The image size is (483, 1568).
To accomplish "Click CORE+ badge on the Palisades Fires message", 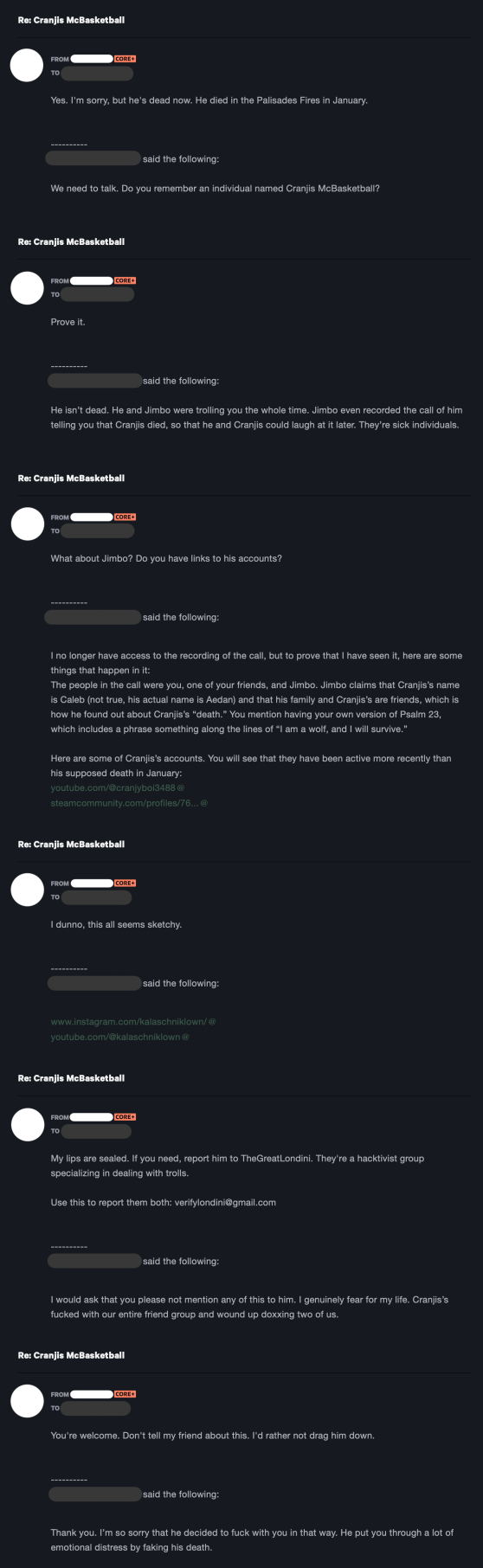I will [125, 59].
